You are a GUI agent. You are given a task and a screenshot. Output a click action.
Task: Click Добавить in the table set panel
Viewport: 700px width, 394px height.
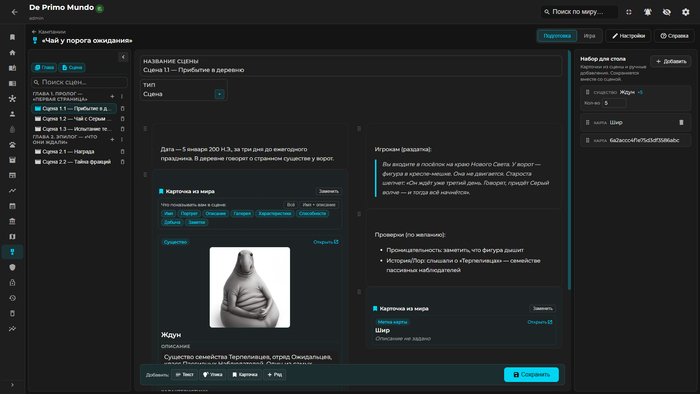pyautogui.click(x=671, y=61)
